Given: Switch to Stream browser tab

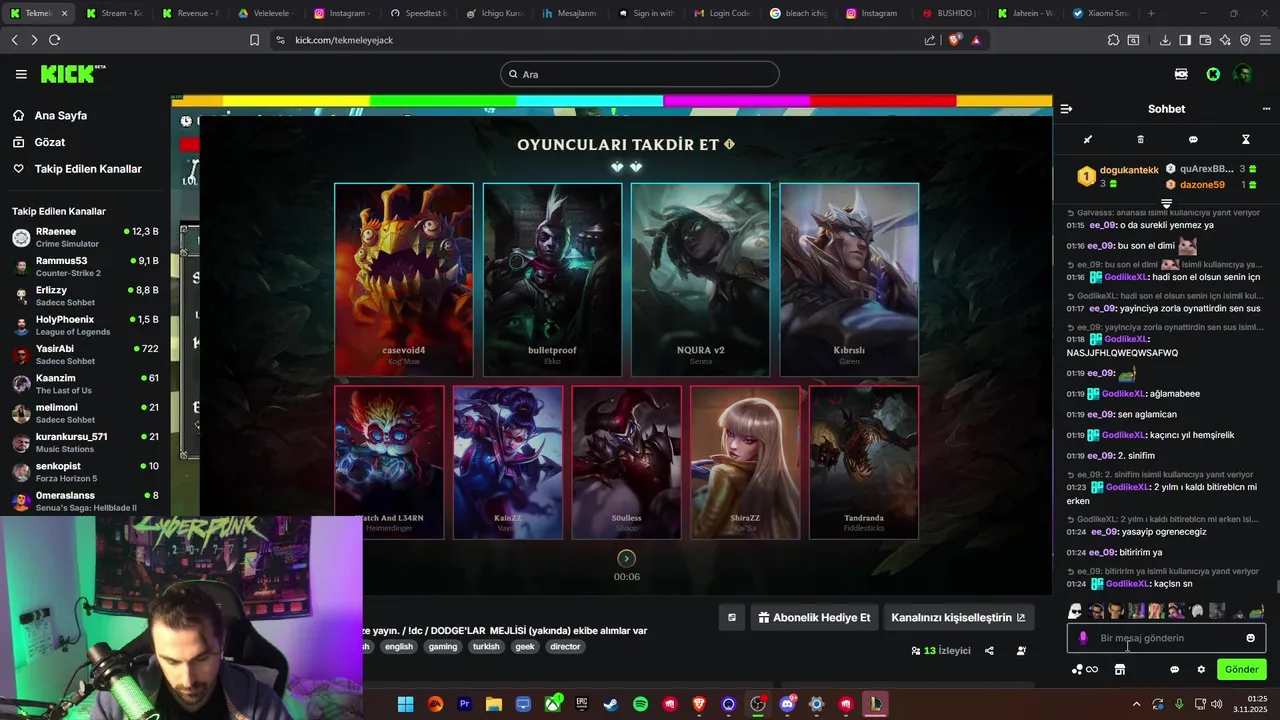Looking at the screenshot, I should pyautogui.click(x=113, y=14).
